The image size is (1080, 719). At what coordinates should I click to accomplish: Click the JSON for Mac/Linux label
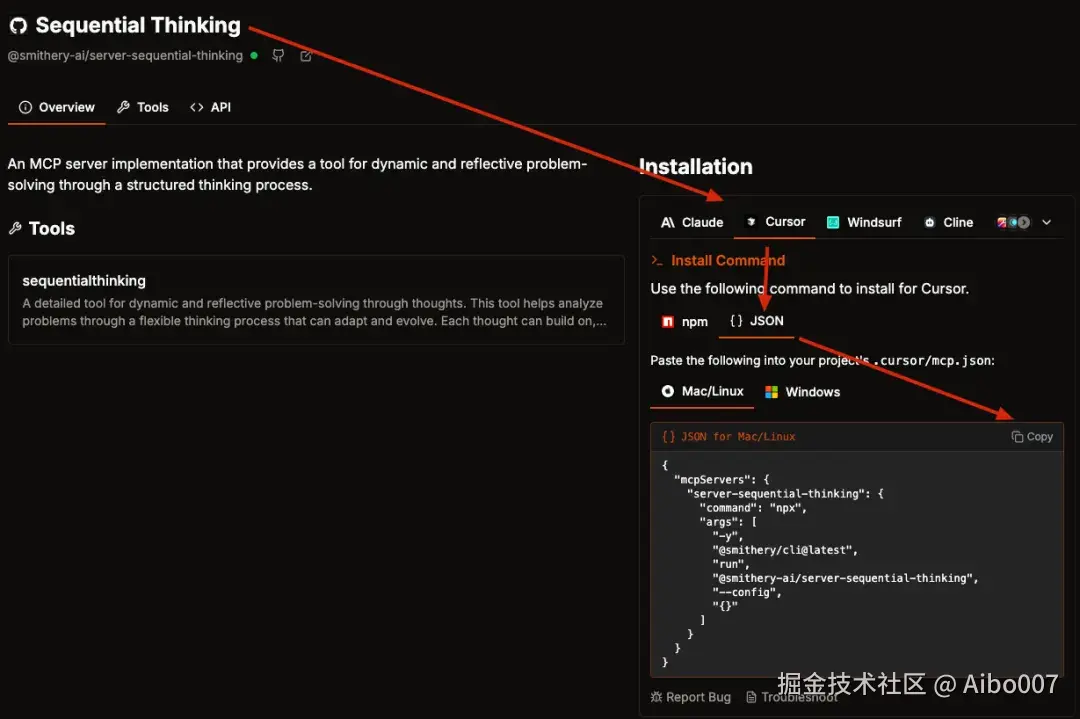738,437
